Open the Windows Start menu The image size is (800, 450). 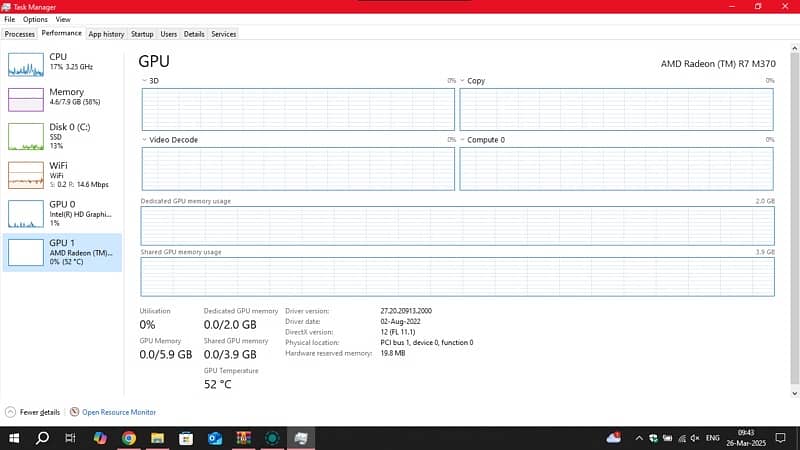pyautogui.click(x=14, y=438)
